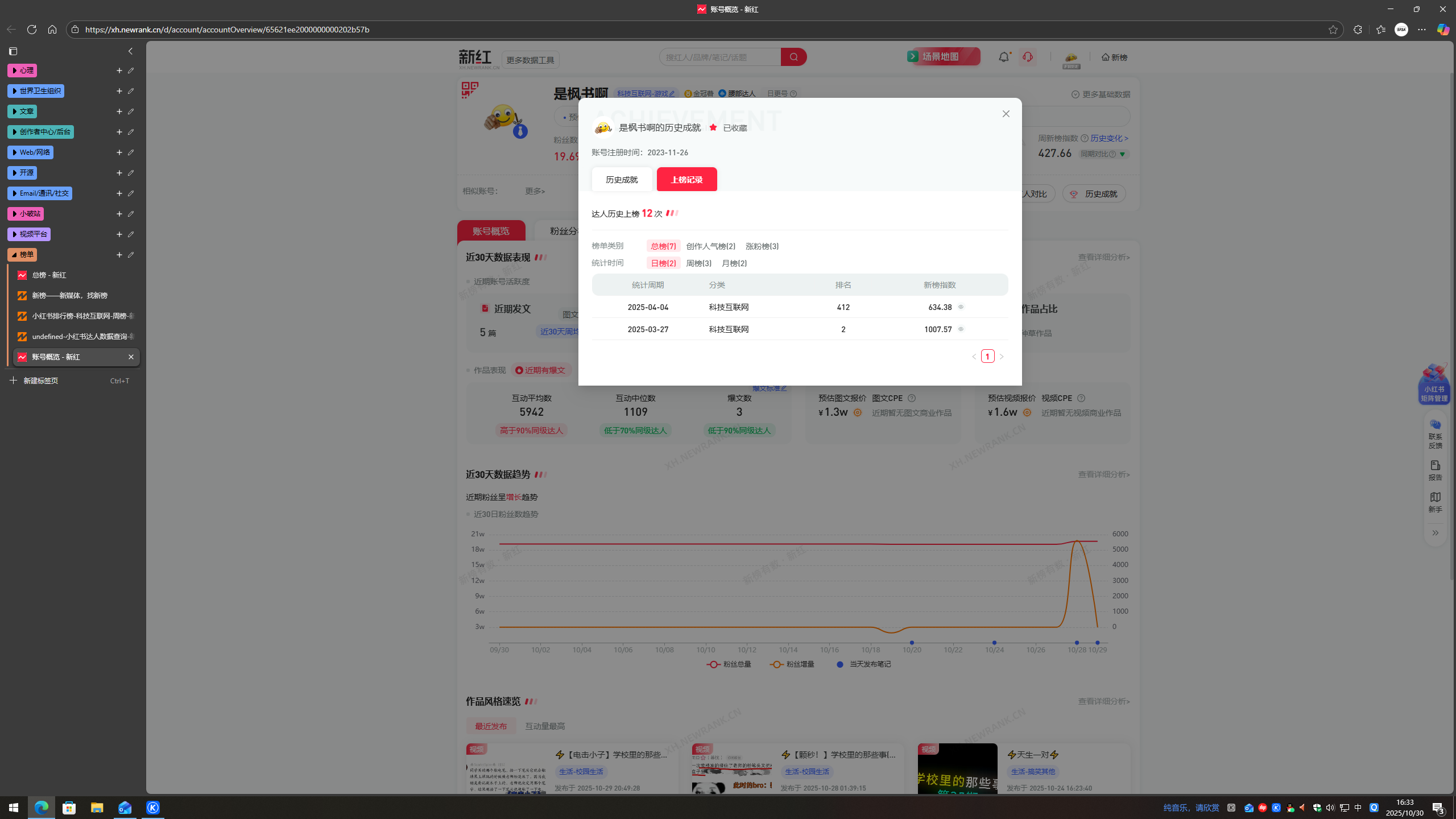Screen dimensions: 1456x819
Task: Open browser favorites star icon
Action: (x=1380, y=30)
